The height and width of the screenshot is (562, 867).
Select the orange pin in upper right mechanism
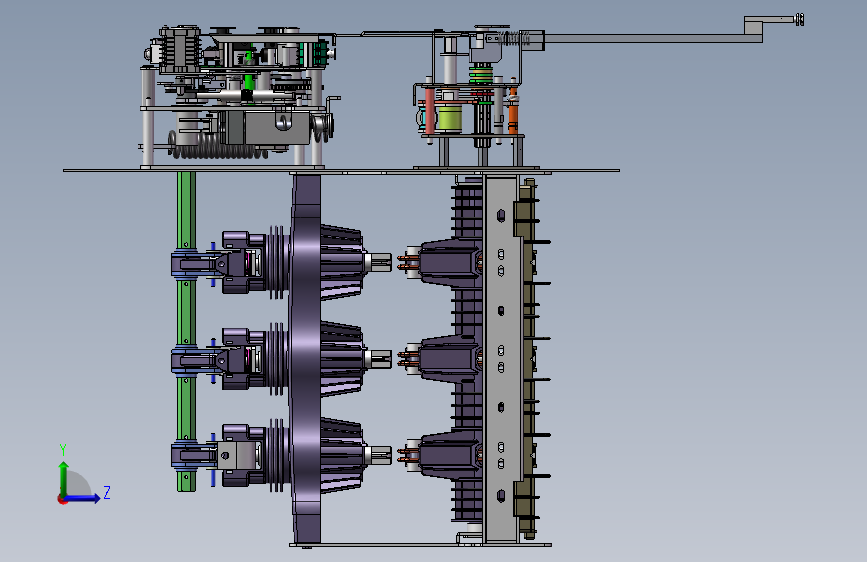tap(513, 112)
